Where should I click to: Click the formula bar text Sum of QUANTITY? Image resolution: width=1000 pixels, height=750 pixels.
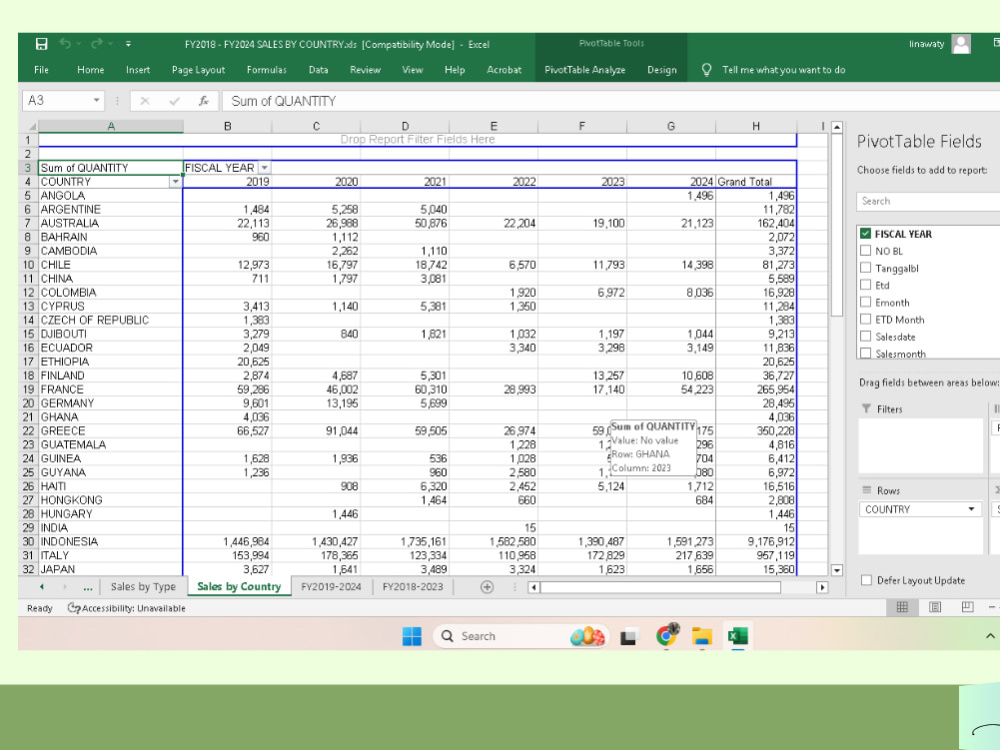point(283,101)
